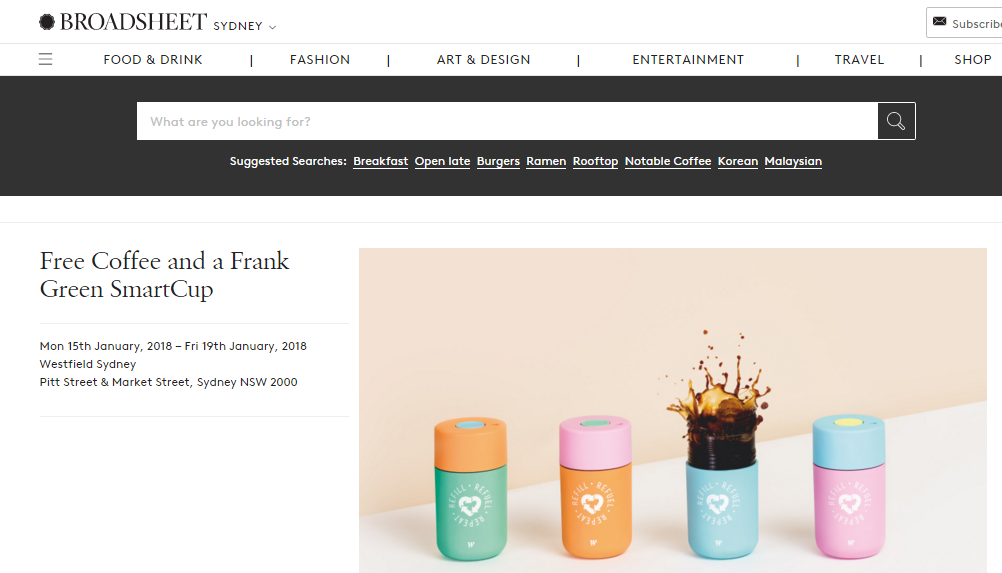The image size is (1002, 573).
Task: Select the Open late suggested search
Action: (x=442, y=162)
